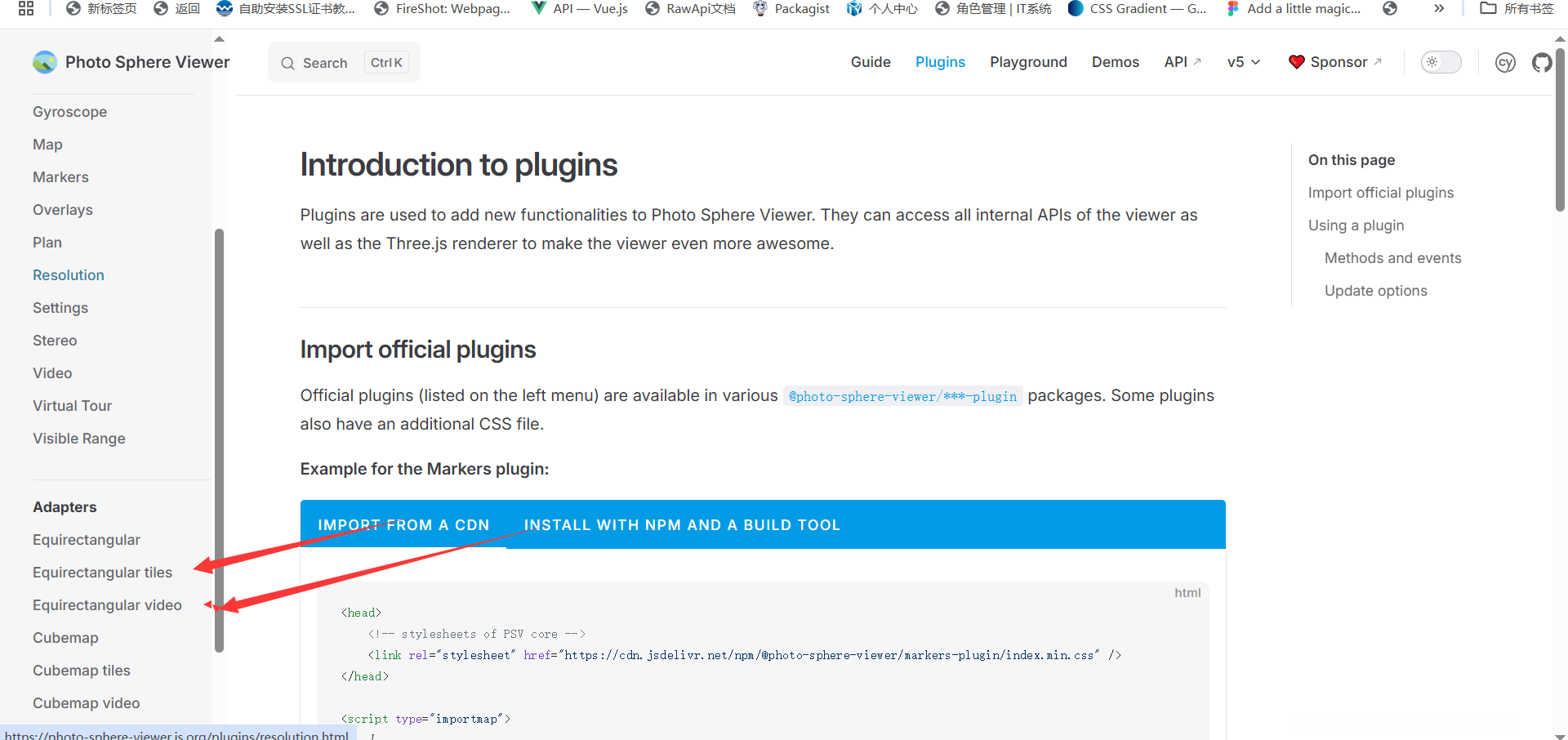Open the Guide nav item
Viewport: 1568px width, 740px height.
[871, 62]
